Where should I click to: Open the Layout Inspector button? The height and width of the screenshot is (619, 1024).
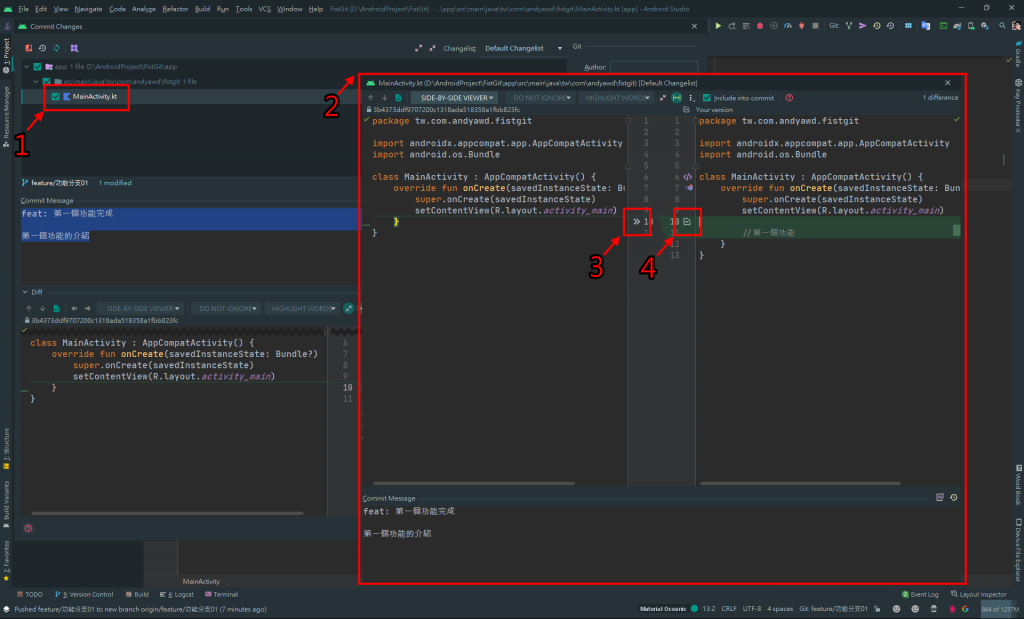[978, 594]
